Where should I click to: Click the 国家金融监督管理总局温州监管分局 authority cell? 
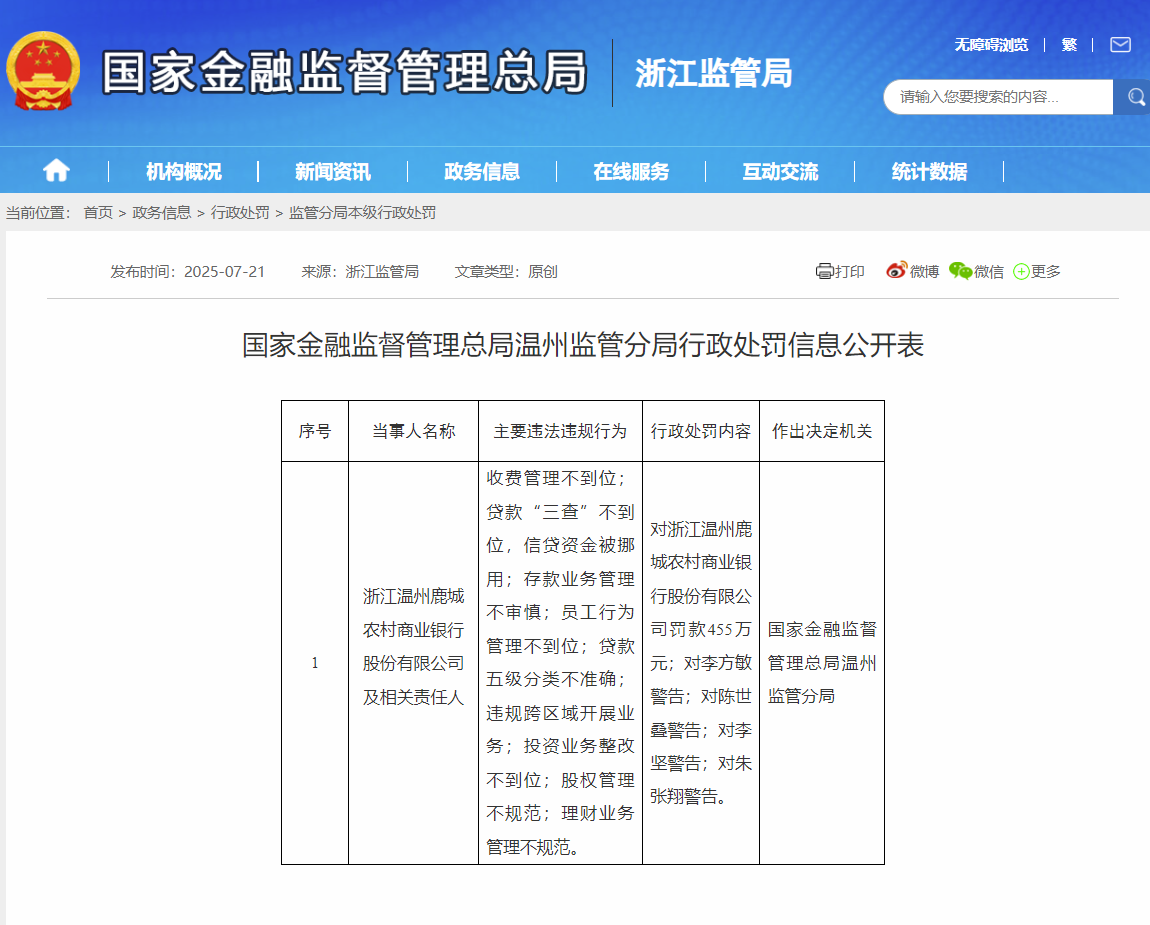point(822,663)
